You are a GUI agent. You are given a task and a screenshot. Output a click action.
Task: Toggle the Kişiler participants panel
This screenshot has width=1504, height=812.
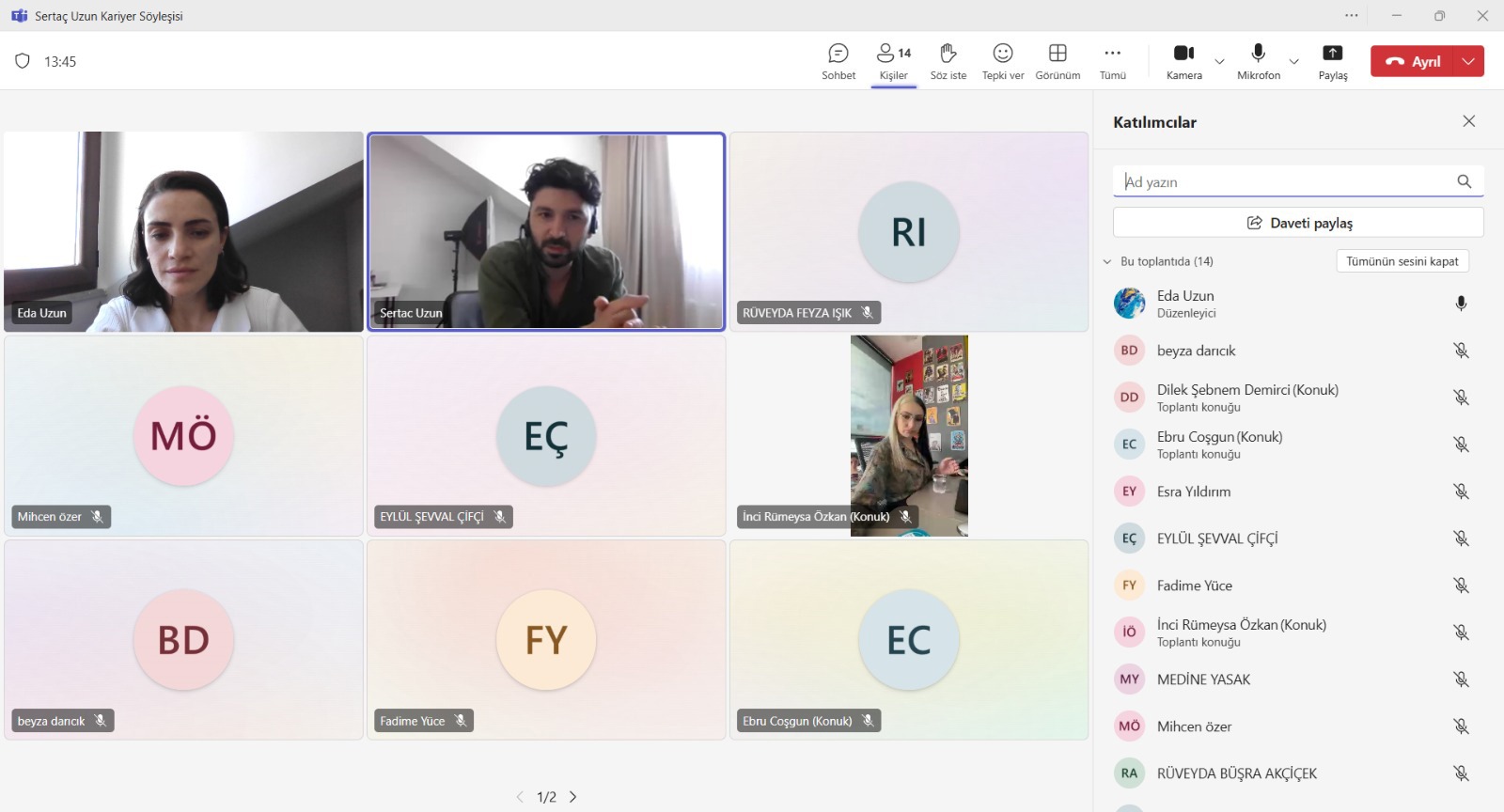(x=894, y=62)
